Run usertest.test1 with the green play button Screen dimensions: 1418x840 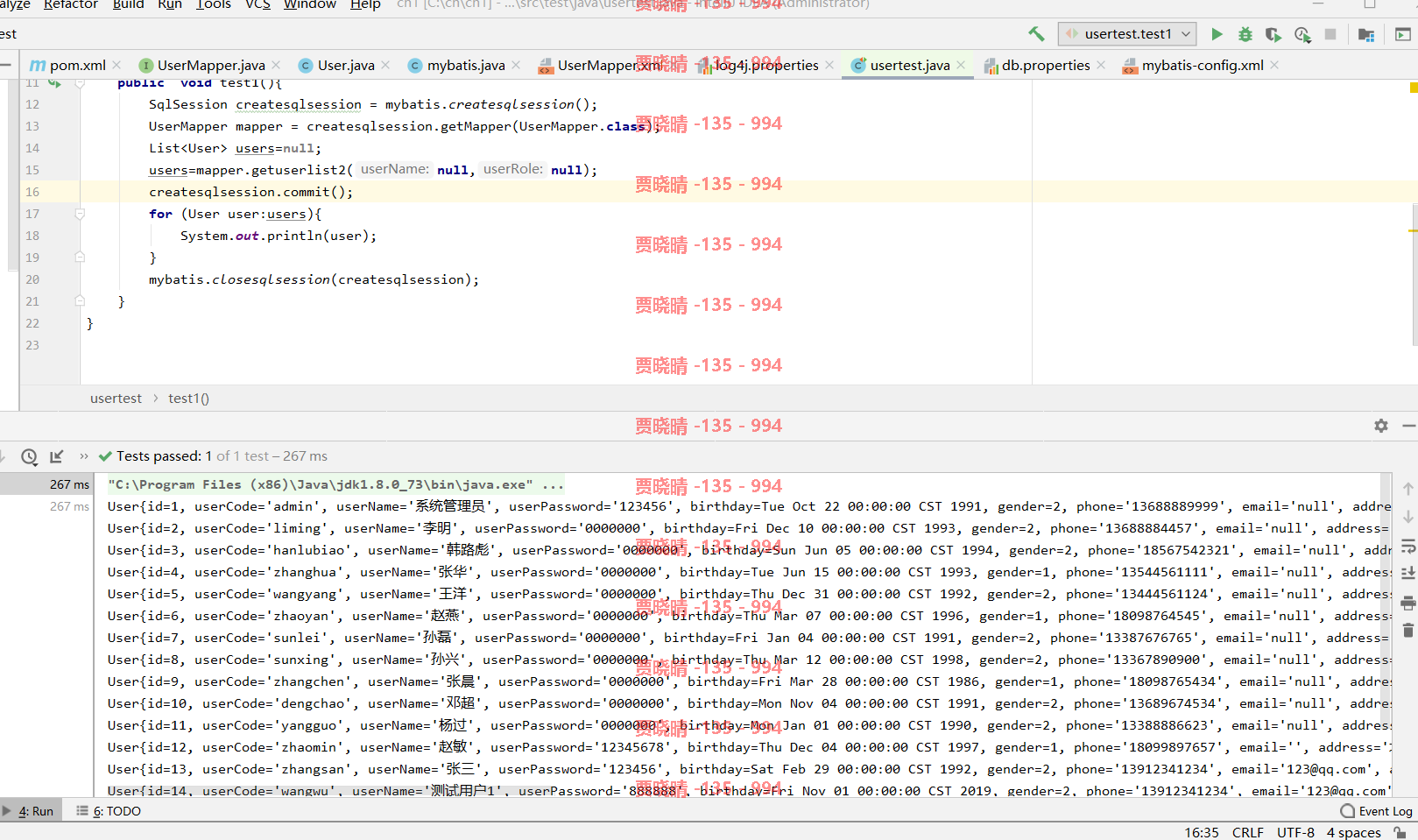1217,34
